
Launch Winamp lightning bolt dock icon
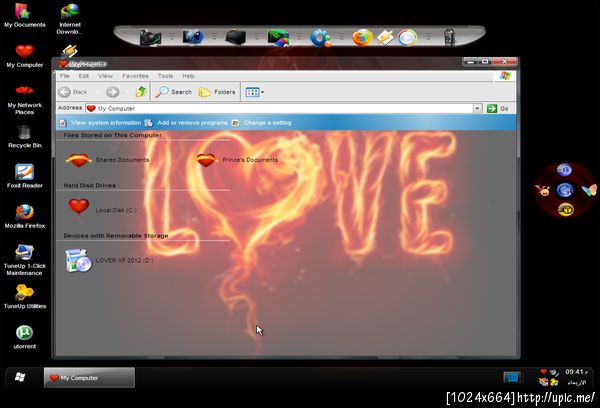tap(385, 38)
